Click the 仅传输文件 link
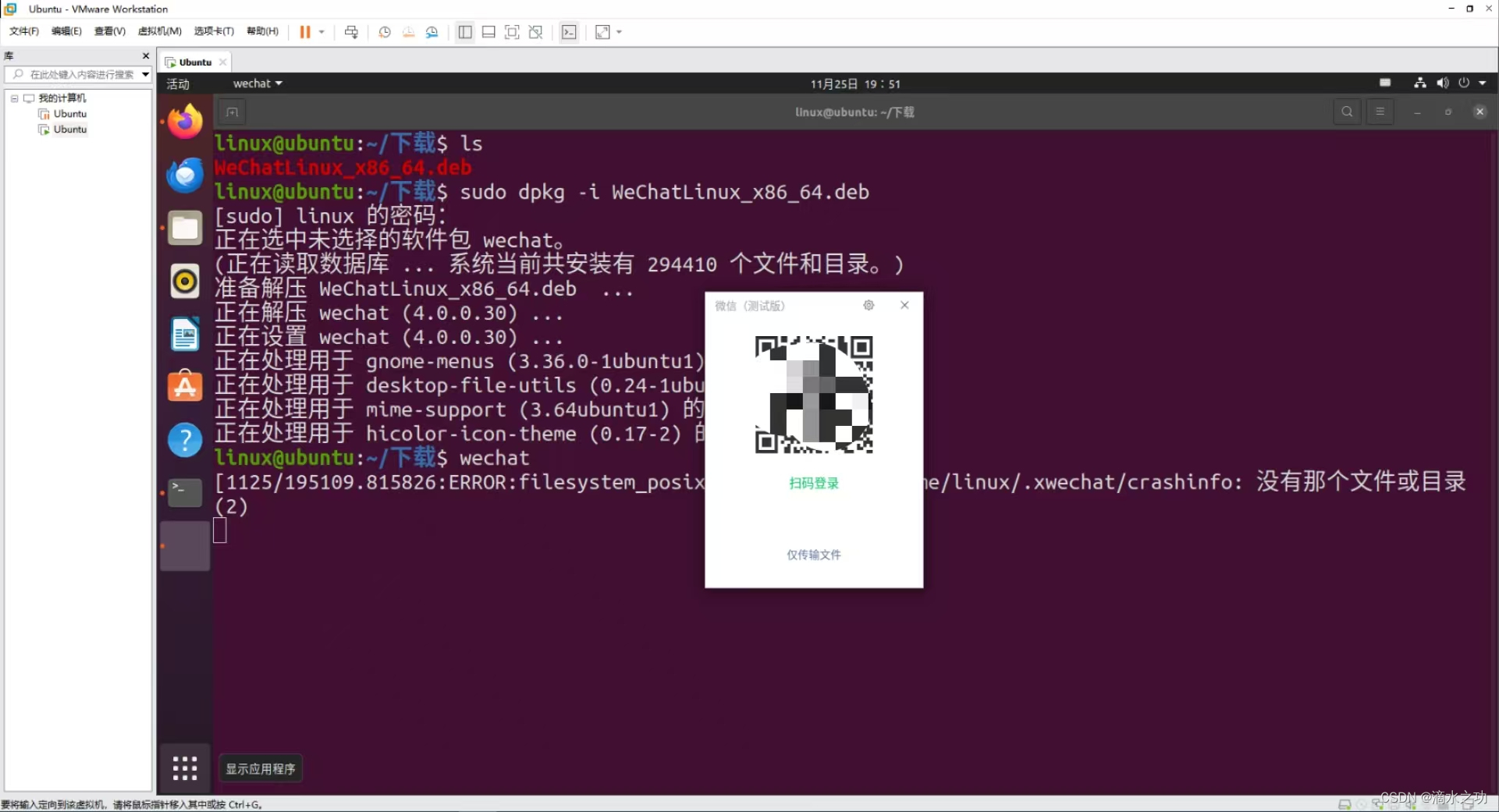The image size is (1499, 812). [x=813, y=555]
